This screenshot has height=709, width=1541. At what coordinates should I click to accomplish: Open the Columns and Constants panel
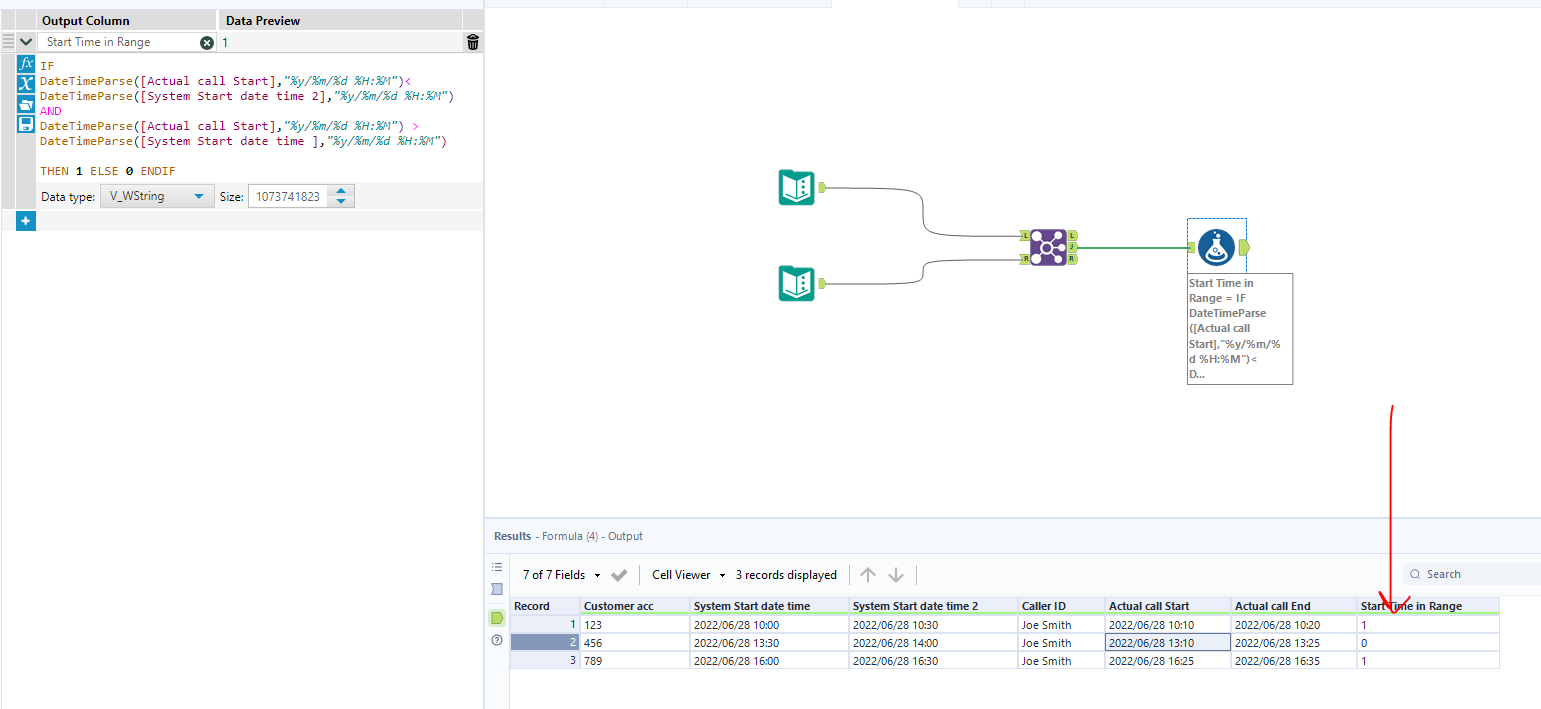tap(26, 84)
